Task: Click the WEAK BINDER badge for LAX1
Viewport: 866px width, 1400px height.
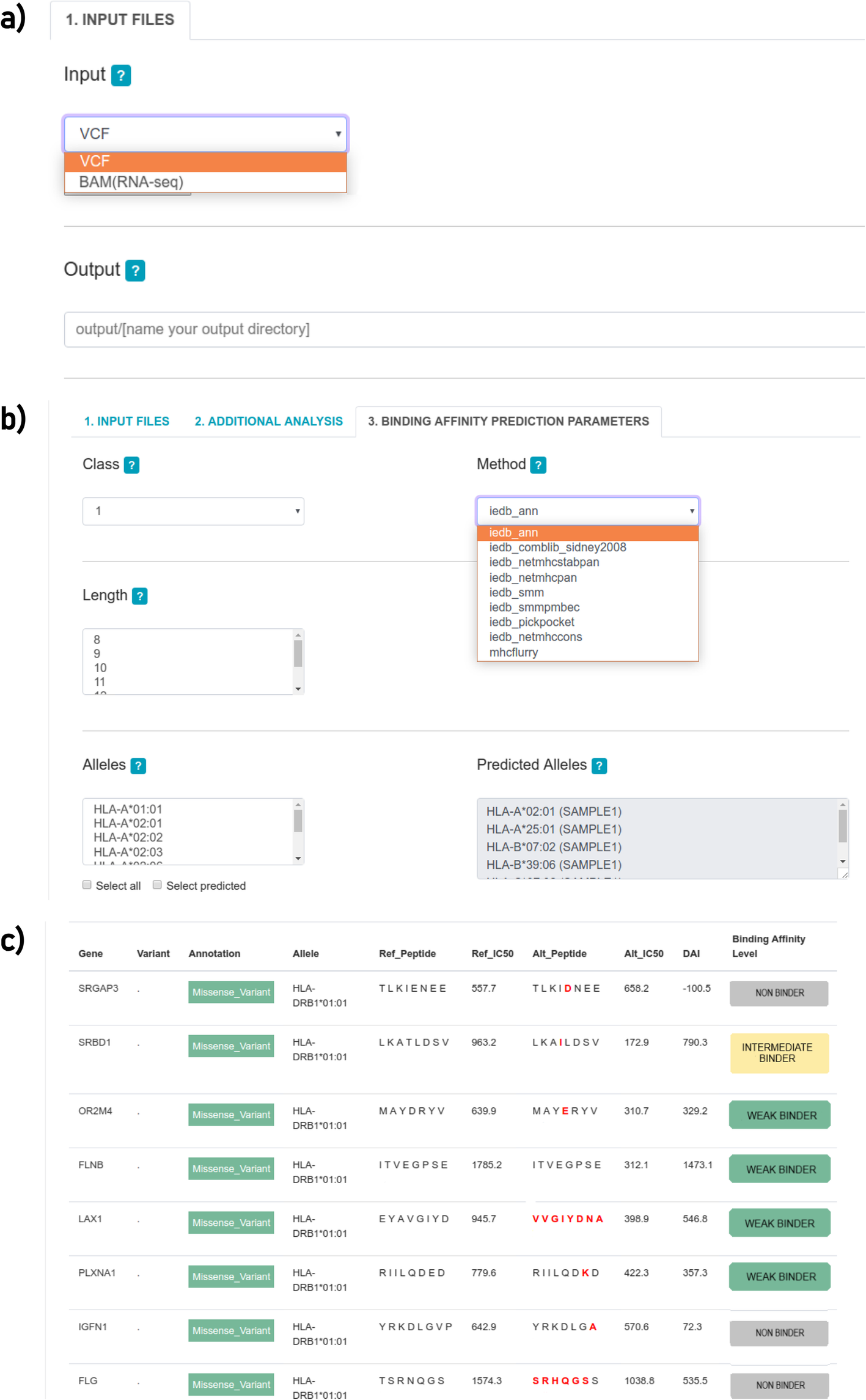Action: coord(779,1223)
